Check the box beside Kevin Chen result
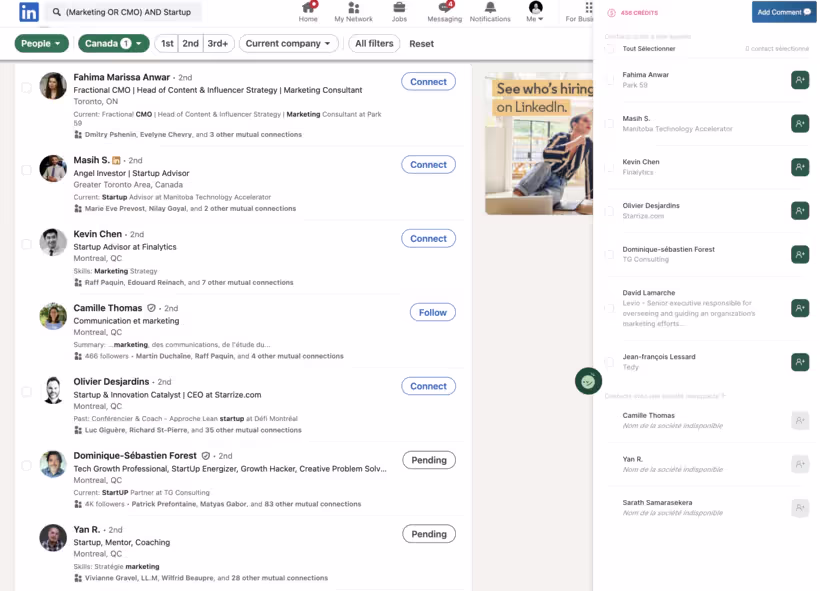 pos(26,244)
